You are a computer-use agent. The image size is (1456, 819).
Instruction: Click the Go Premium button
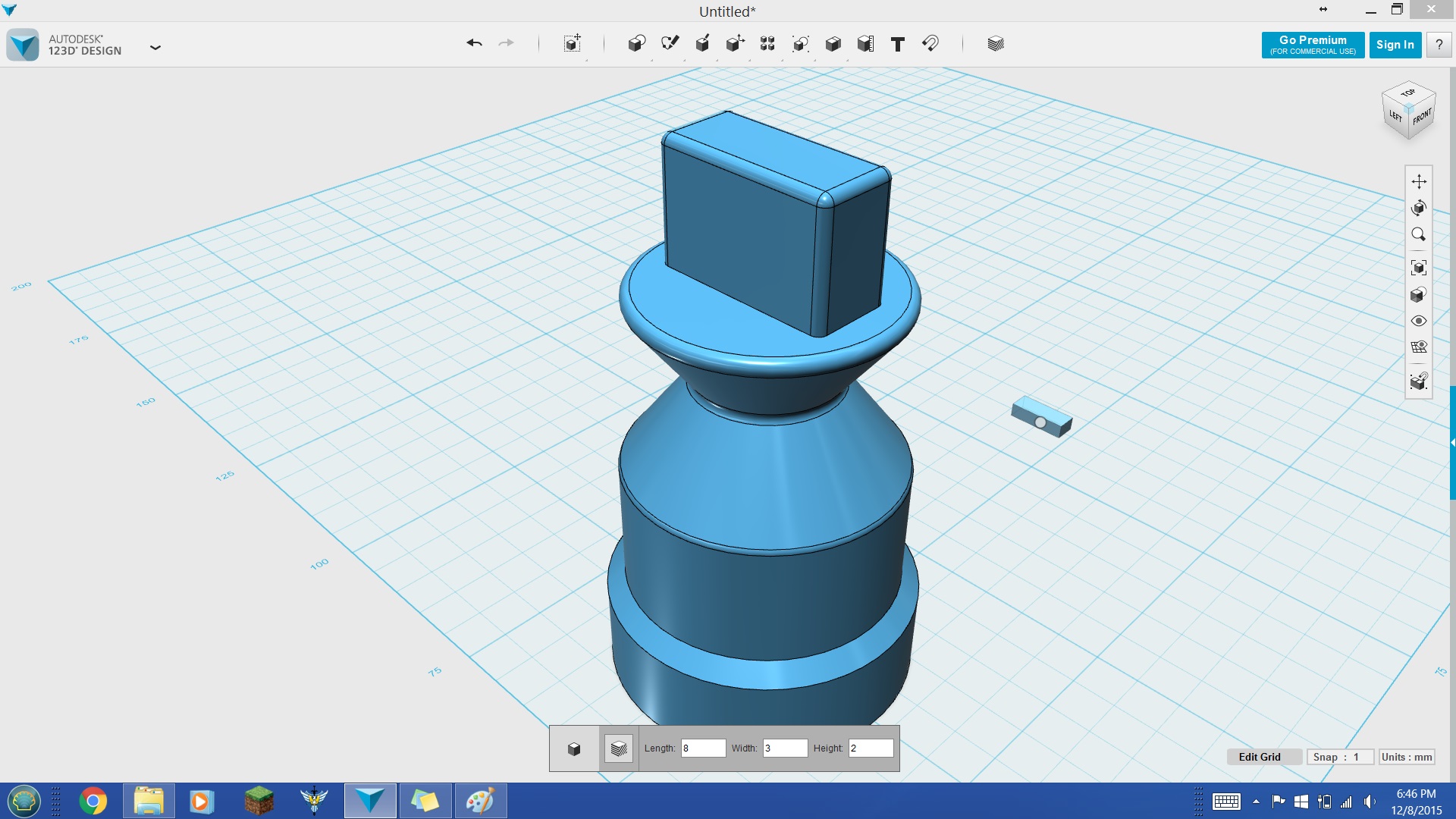coord(1313,44)
